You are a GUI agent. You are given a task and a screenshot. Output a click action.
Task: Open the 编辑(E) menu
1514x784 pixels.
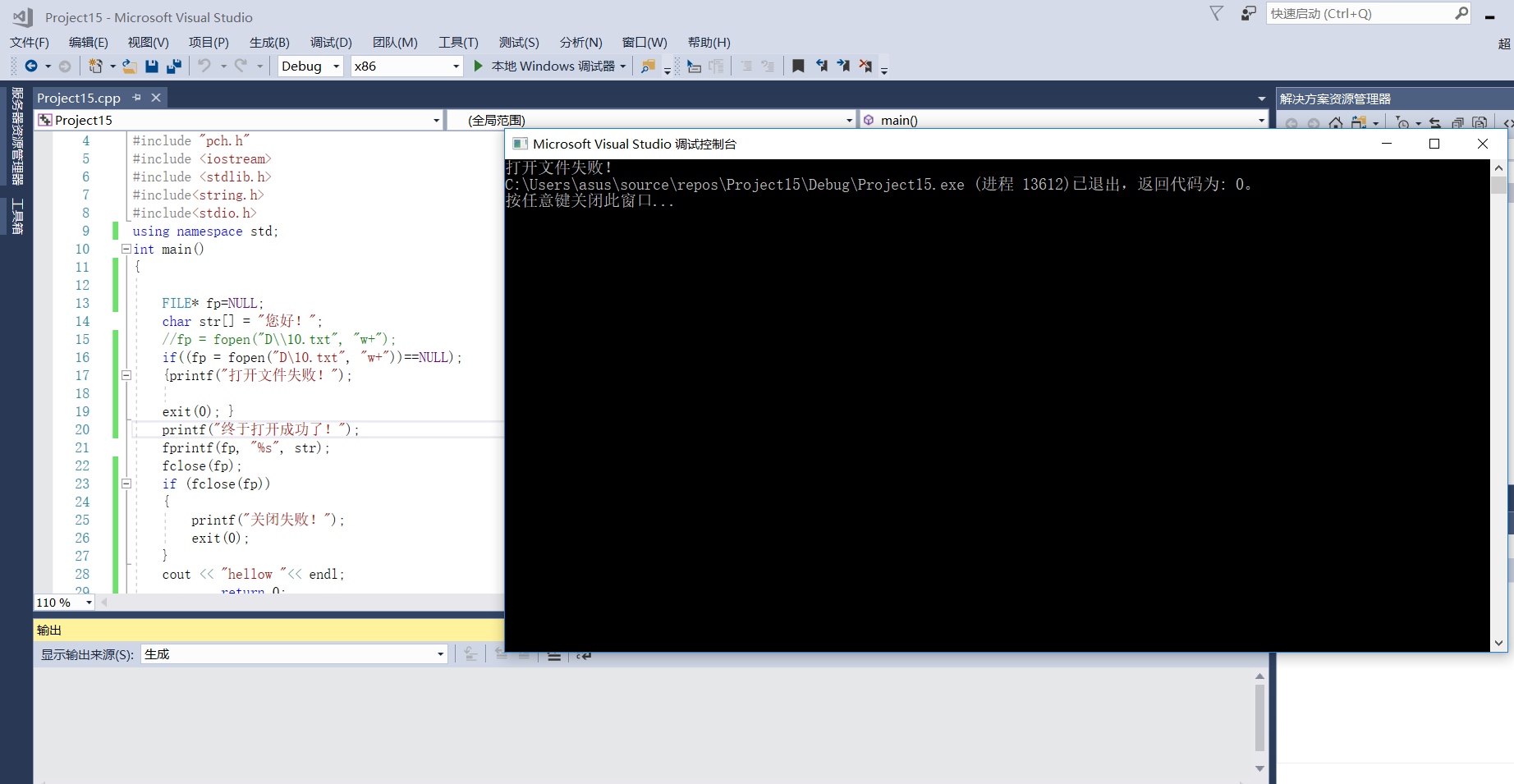[89, 42]
